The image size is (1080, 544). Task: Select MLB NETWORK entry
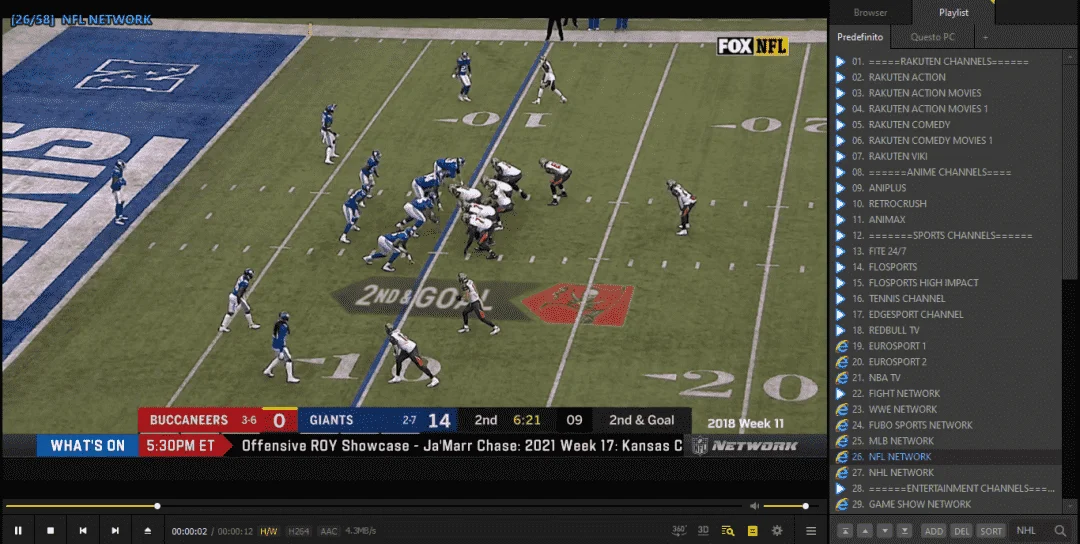point(948,441)
